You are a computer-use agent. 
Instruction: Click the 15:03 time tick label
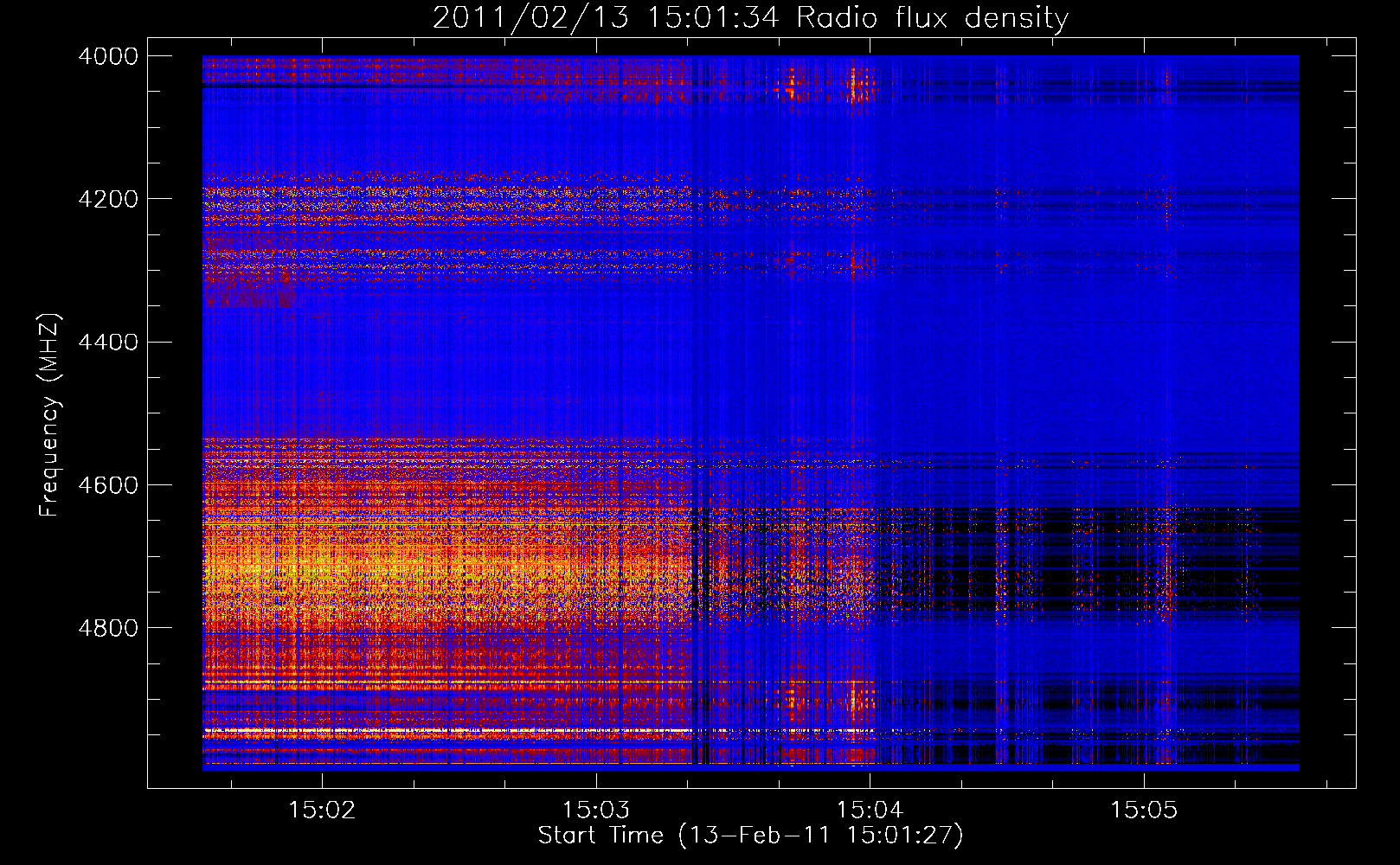(x=596, y=811)
